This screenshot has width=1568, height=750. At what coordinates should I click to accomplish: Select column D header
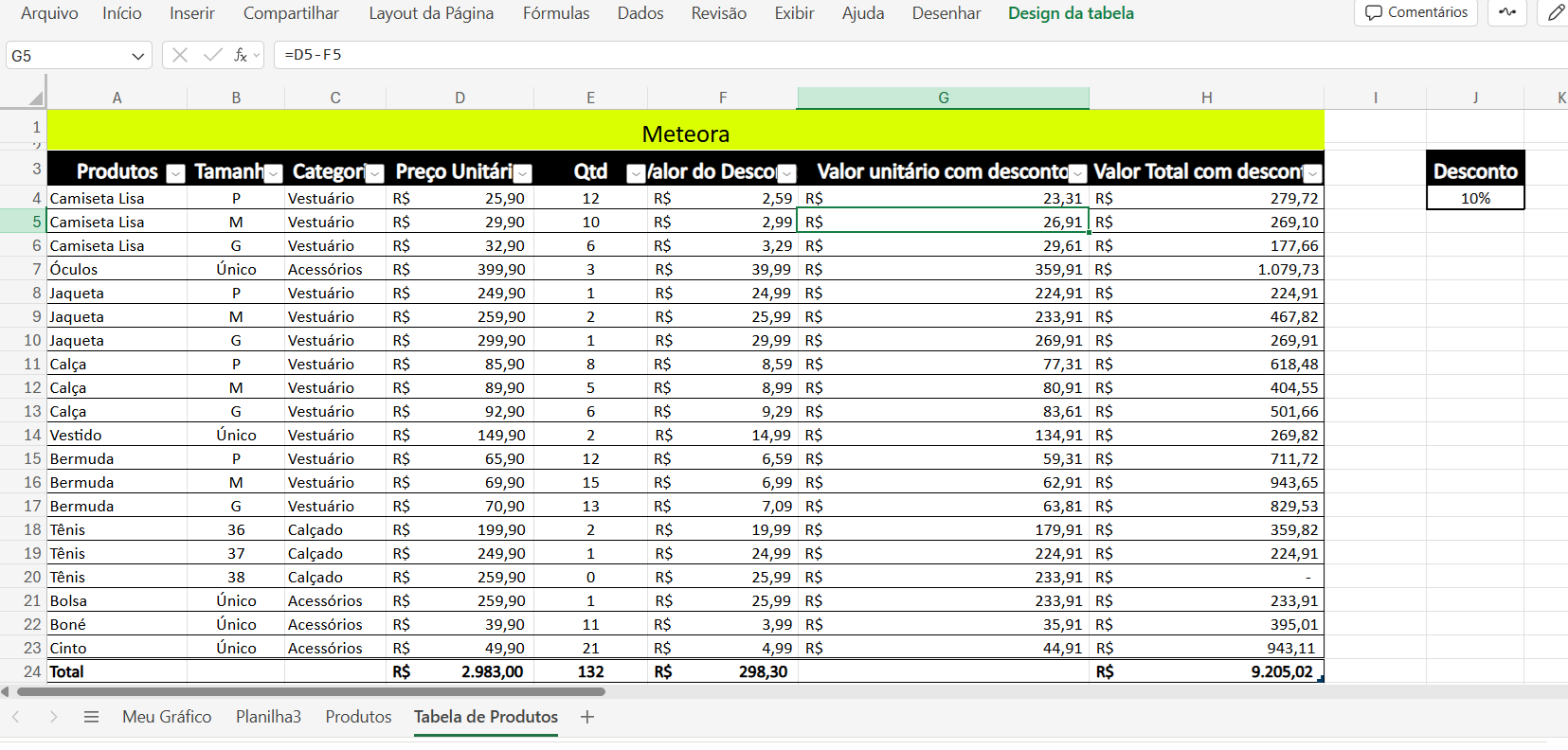click(460, 98)
